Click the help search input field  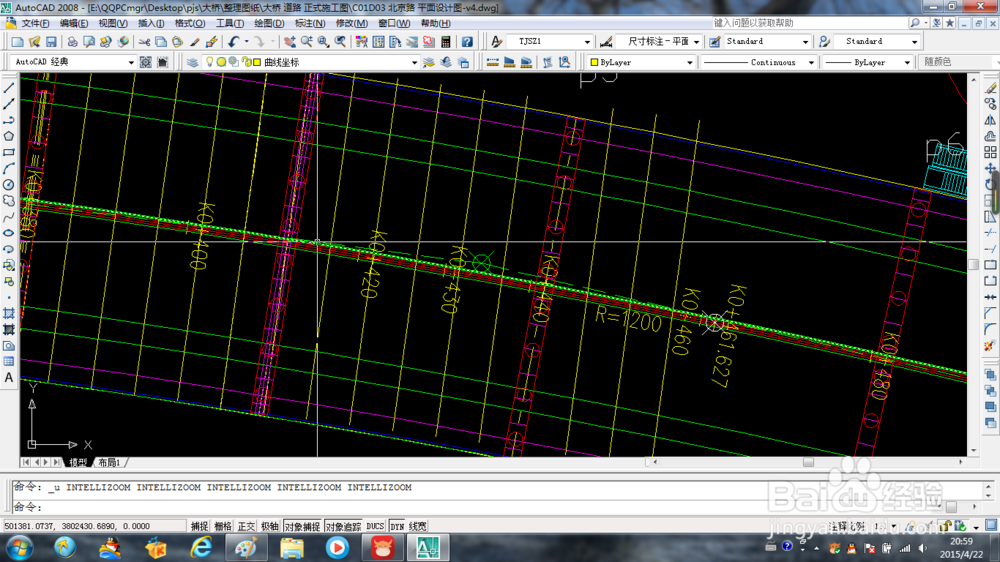coord(809,23)
